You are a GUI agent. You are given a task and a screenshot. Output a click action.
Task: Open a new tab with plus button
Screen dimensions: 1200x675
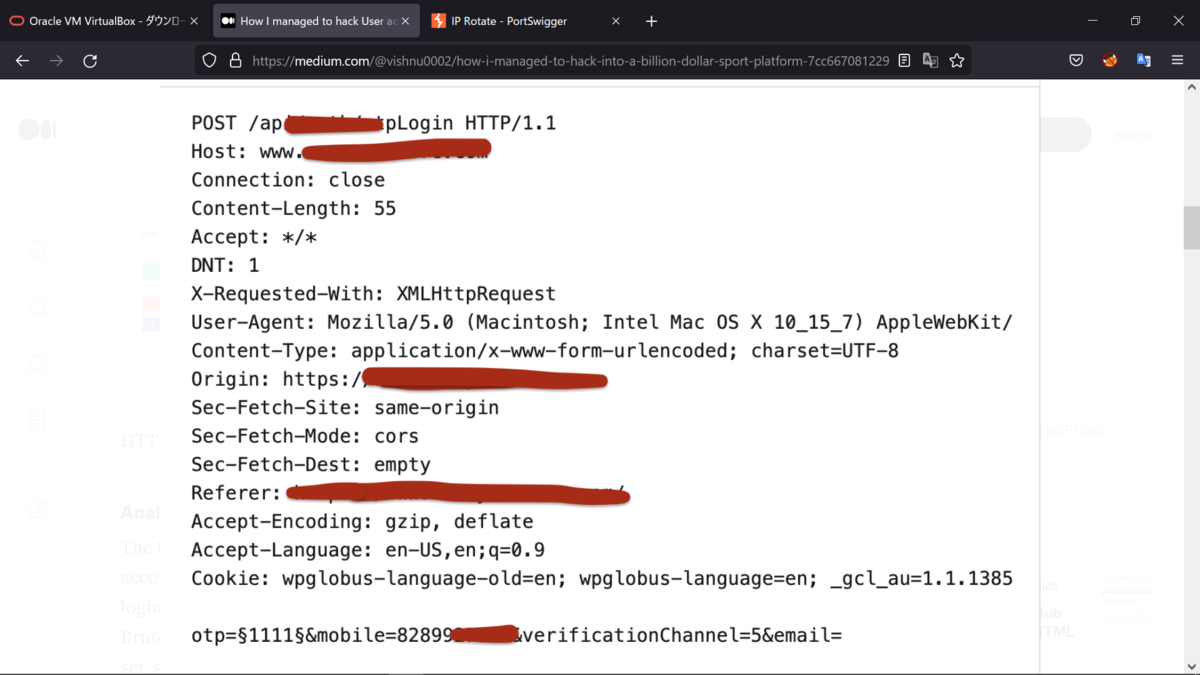pos(651,20)
